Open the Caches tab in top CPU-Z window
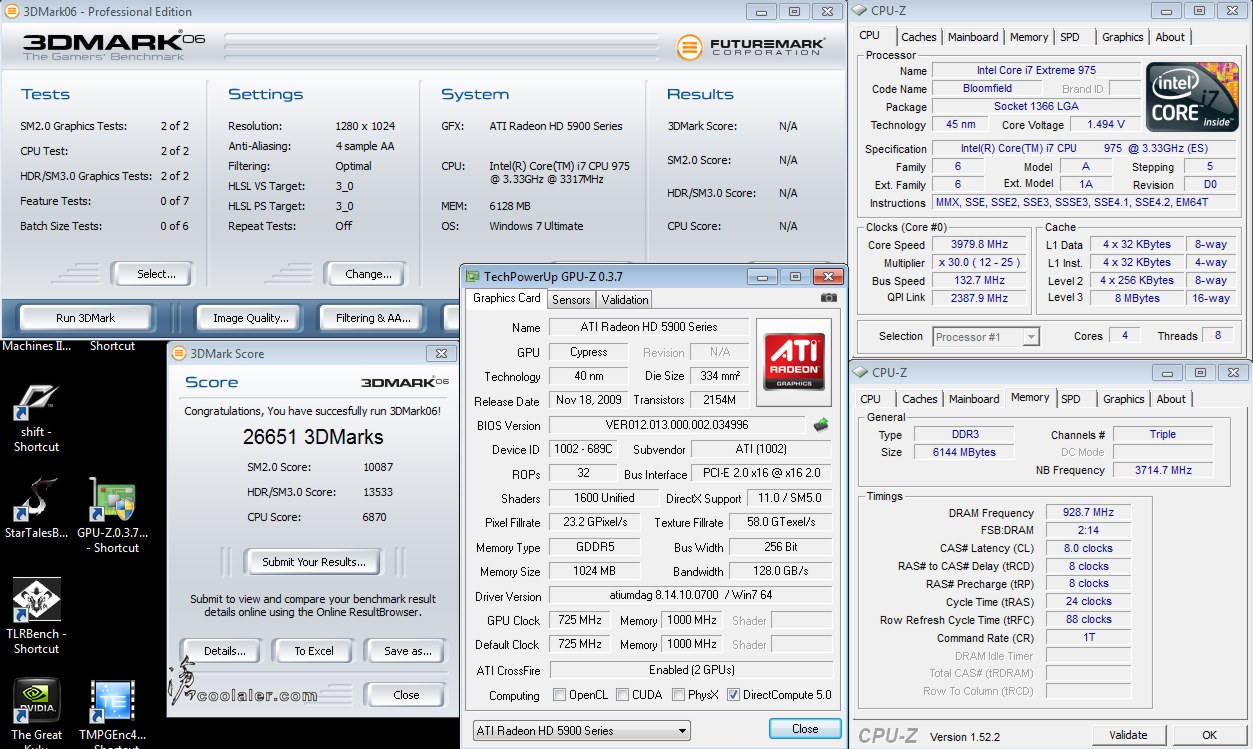Viewport: 1253px width, 749px height. pyautogui.click(x=918, y=37)
